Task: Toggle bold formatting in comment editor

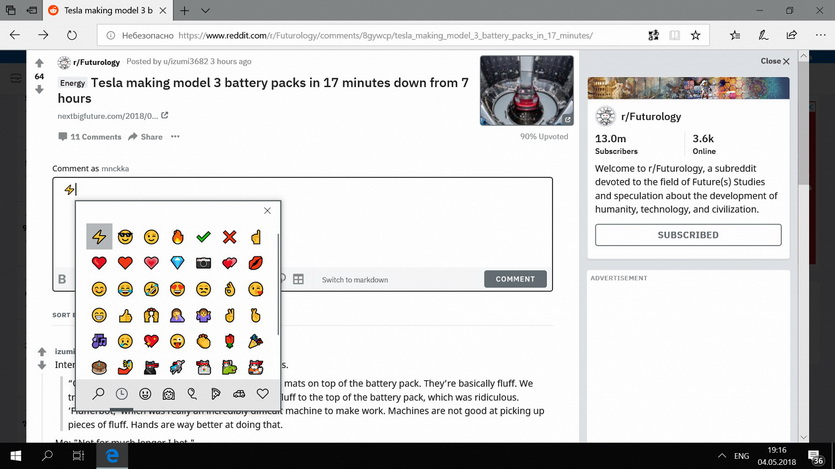Action: [x=62, y=279]
